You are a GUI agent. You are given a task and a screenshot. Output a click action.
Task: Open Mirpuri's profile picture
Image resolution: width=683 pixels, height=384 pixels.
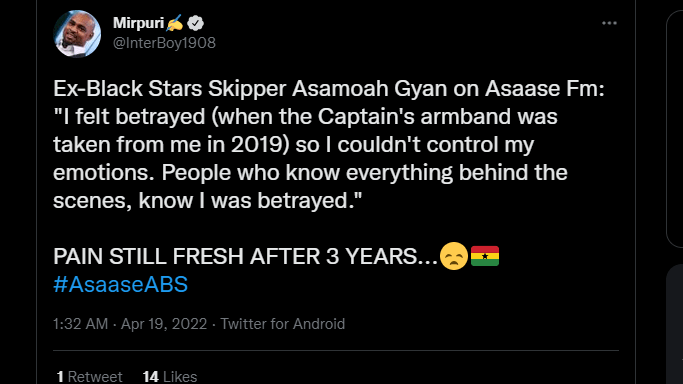(x=77, y=34)
